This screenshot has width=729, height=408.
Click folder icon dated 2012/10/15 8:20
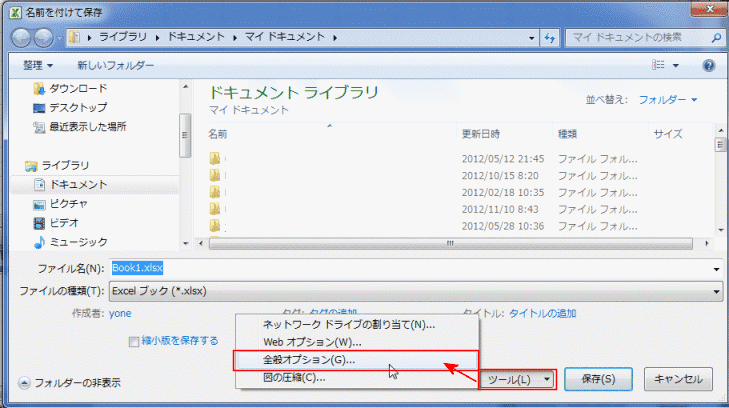214,175
